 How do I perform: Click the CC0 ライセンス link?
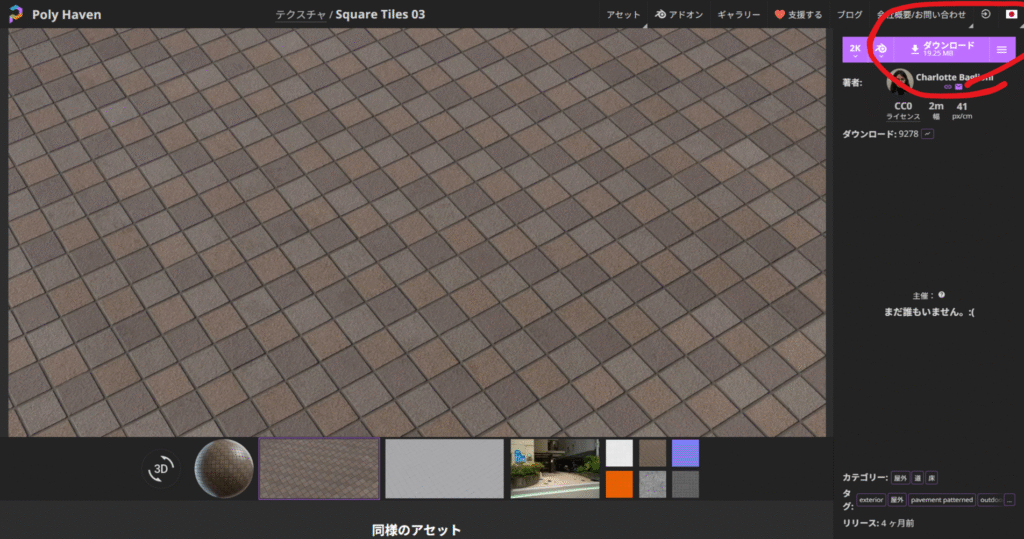click(x=903, y=110)
